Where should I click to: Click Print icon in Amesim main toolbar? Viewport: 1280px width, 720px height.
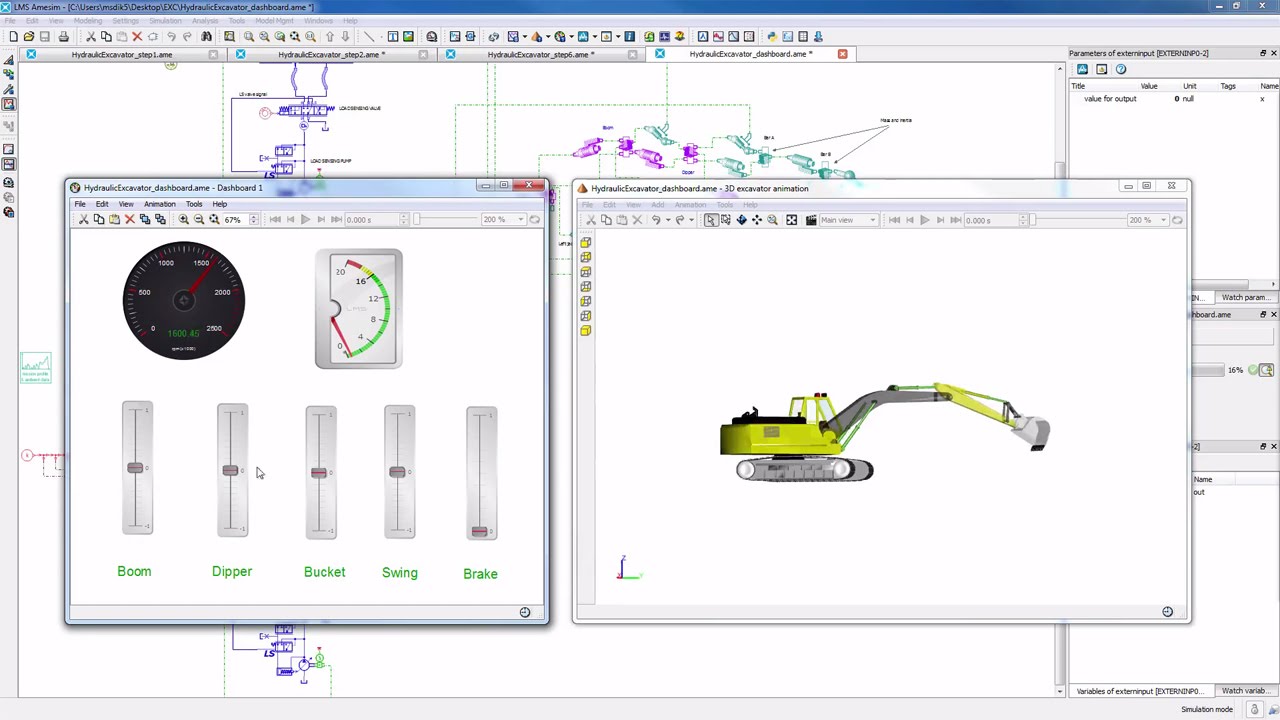point(63,37)
